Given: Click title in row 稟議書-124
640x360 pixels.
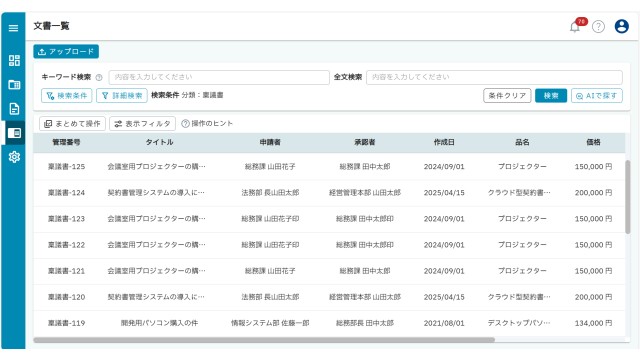Looking at the screenshot, I should (x=156, y=193).
